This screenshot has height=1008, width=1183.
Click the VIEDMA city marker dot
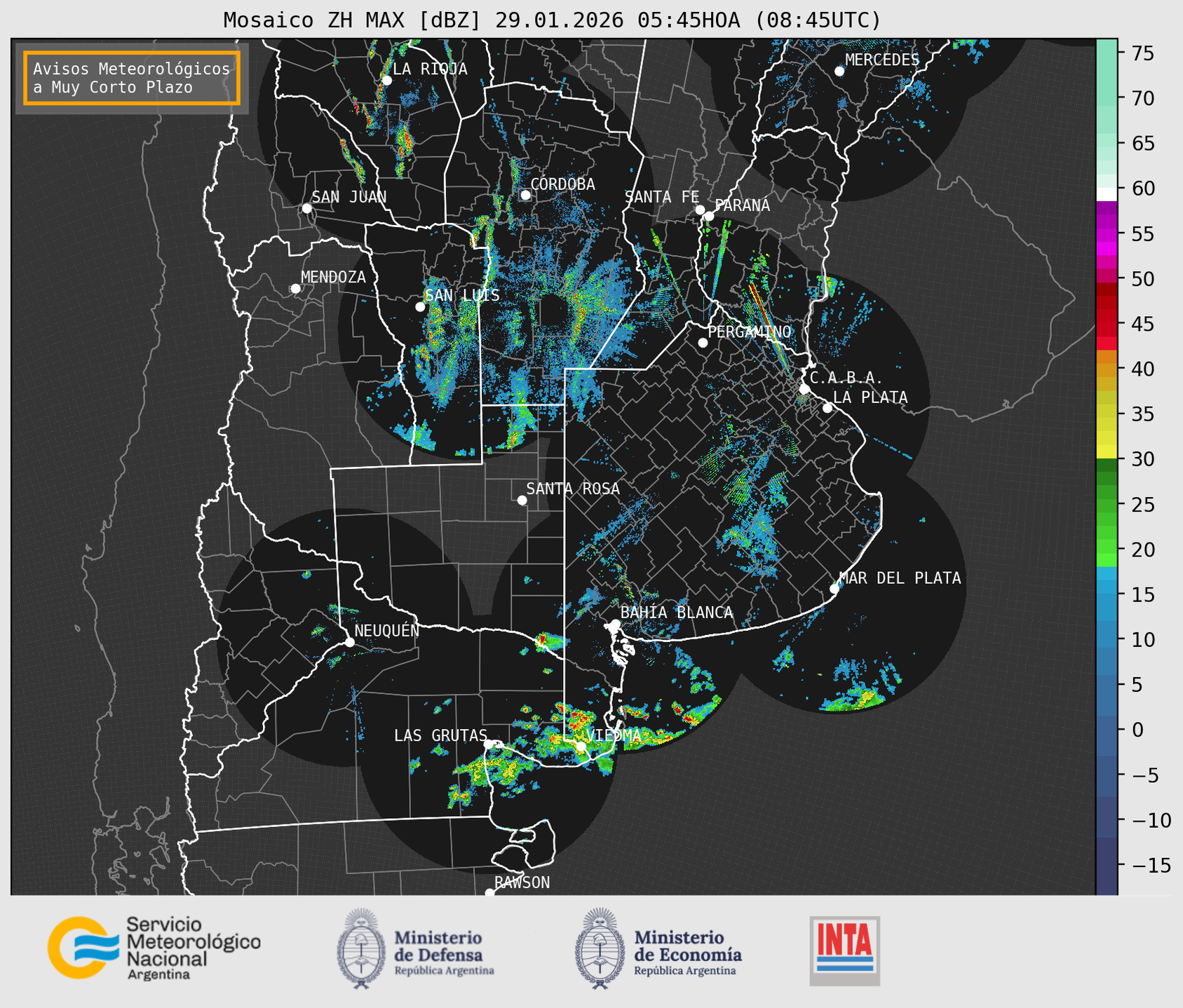(x=581, y=747)
